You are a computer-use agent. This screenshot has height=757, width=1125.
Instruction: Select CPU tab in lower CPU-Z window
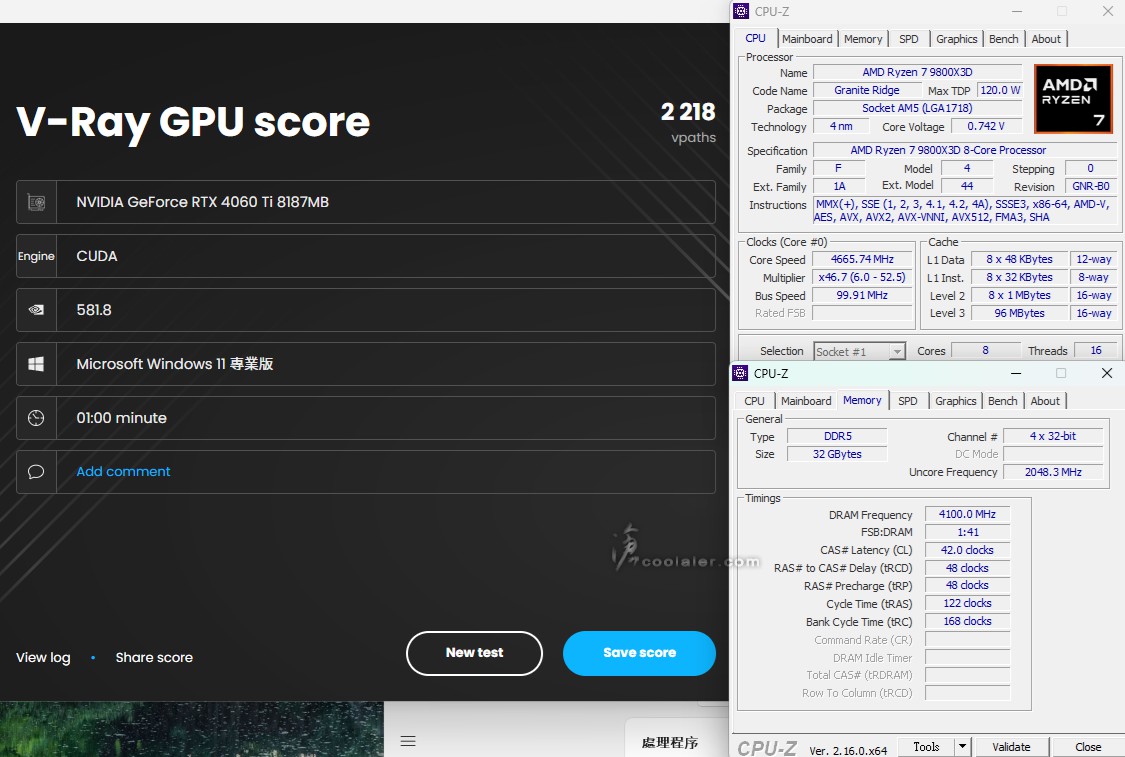tap(754, 401)
